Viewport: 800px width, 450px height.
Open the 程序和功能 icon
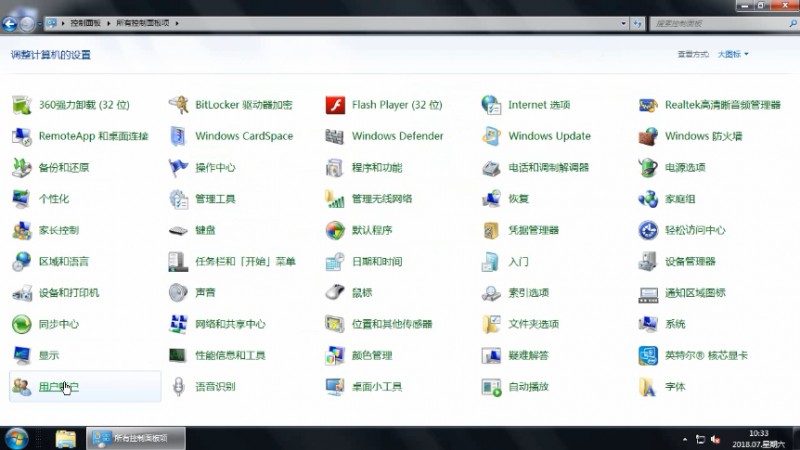335,167
